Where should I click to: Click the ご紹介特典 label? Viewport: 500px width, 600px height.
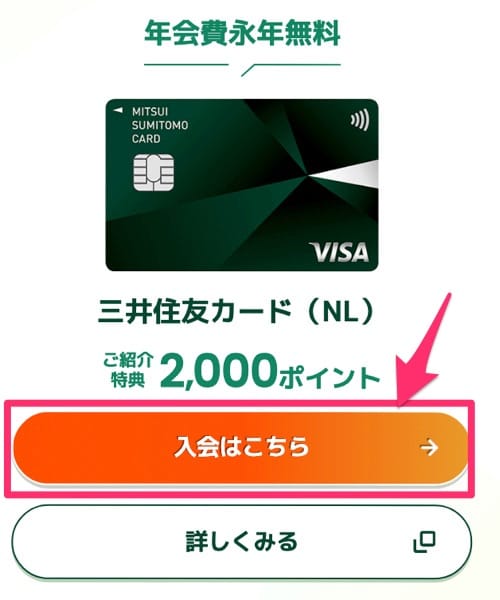point(128,370)
